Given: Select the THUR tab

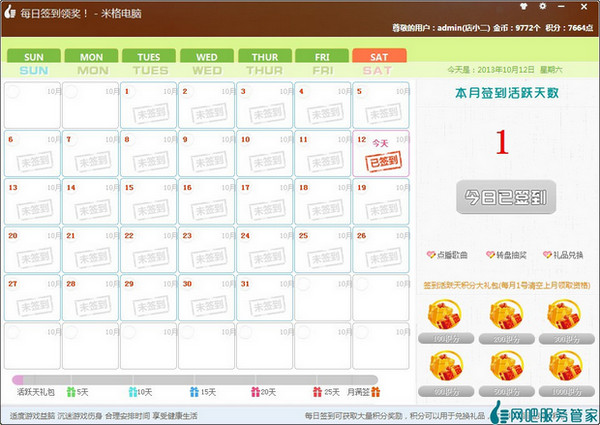Looking at the screenshot, I should coord(265,56).
